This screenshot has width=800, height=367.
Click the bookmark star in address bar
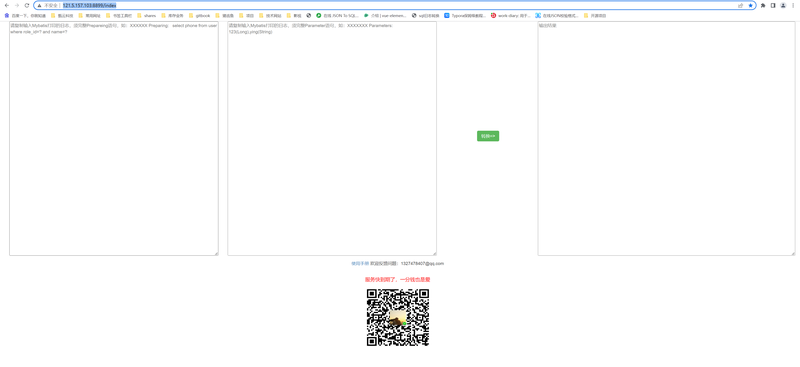[x=750, y=5]
